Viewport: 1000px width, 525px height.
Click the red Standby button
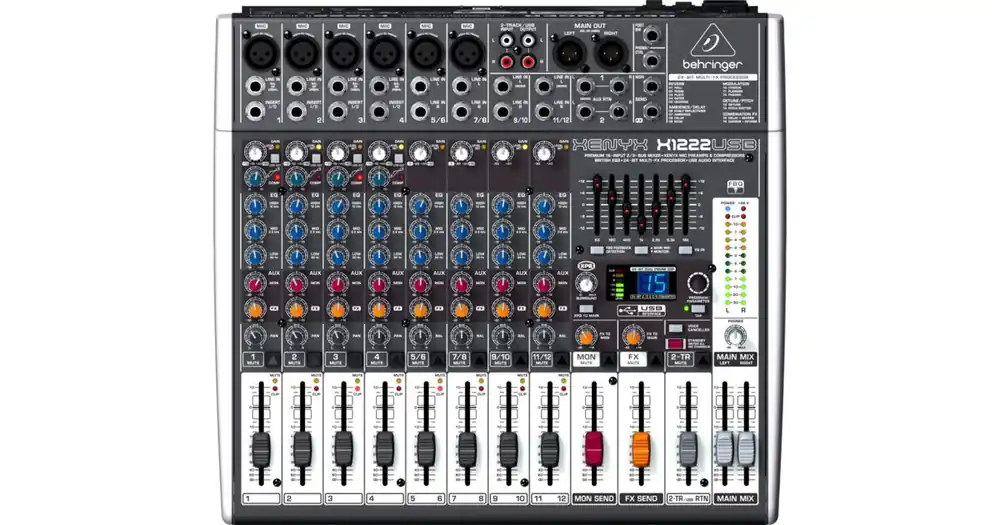(675, 343)
